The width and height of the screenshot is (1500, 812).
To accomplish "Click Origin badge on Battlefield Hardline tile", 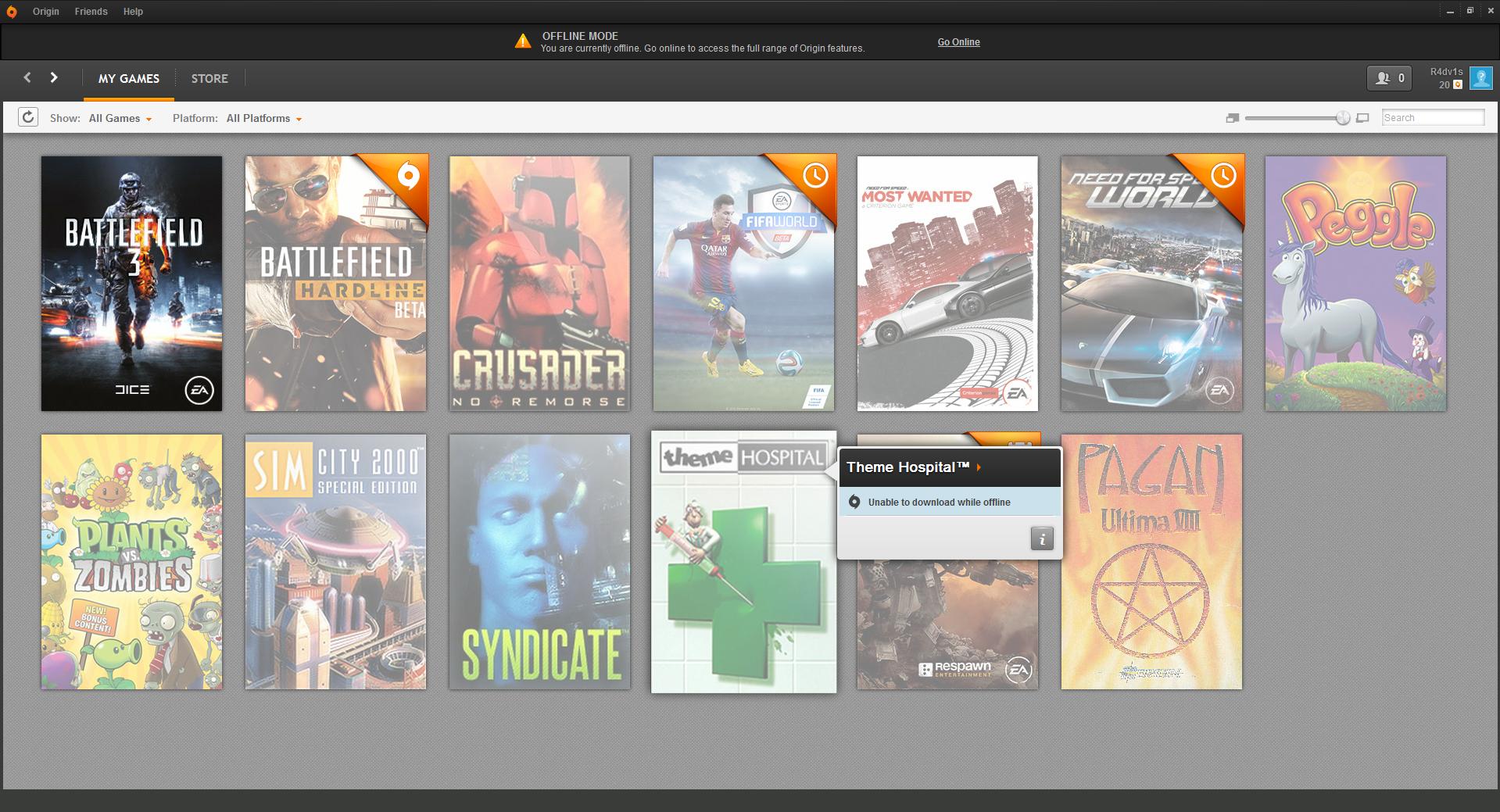I will pyautogui.click(x=408, y=176).
